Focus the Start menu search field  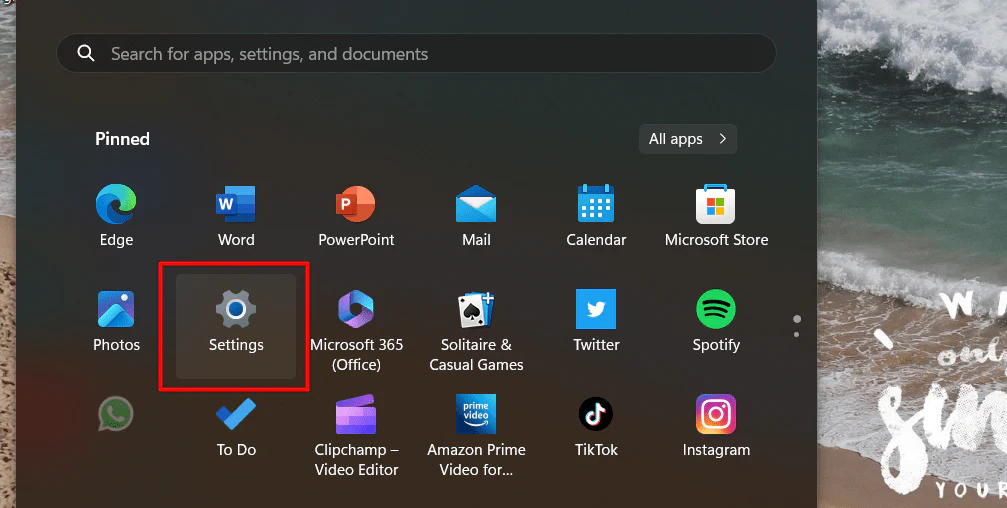pyautogui.click(x=416, y=53)
